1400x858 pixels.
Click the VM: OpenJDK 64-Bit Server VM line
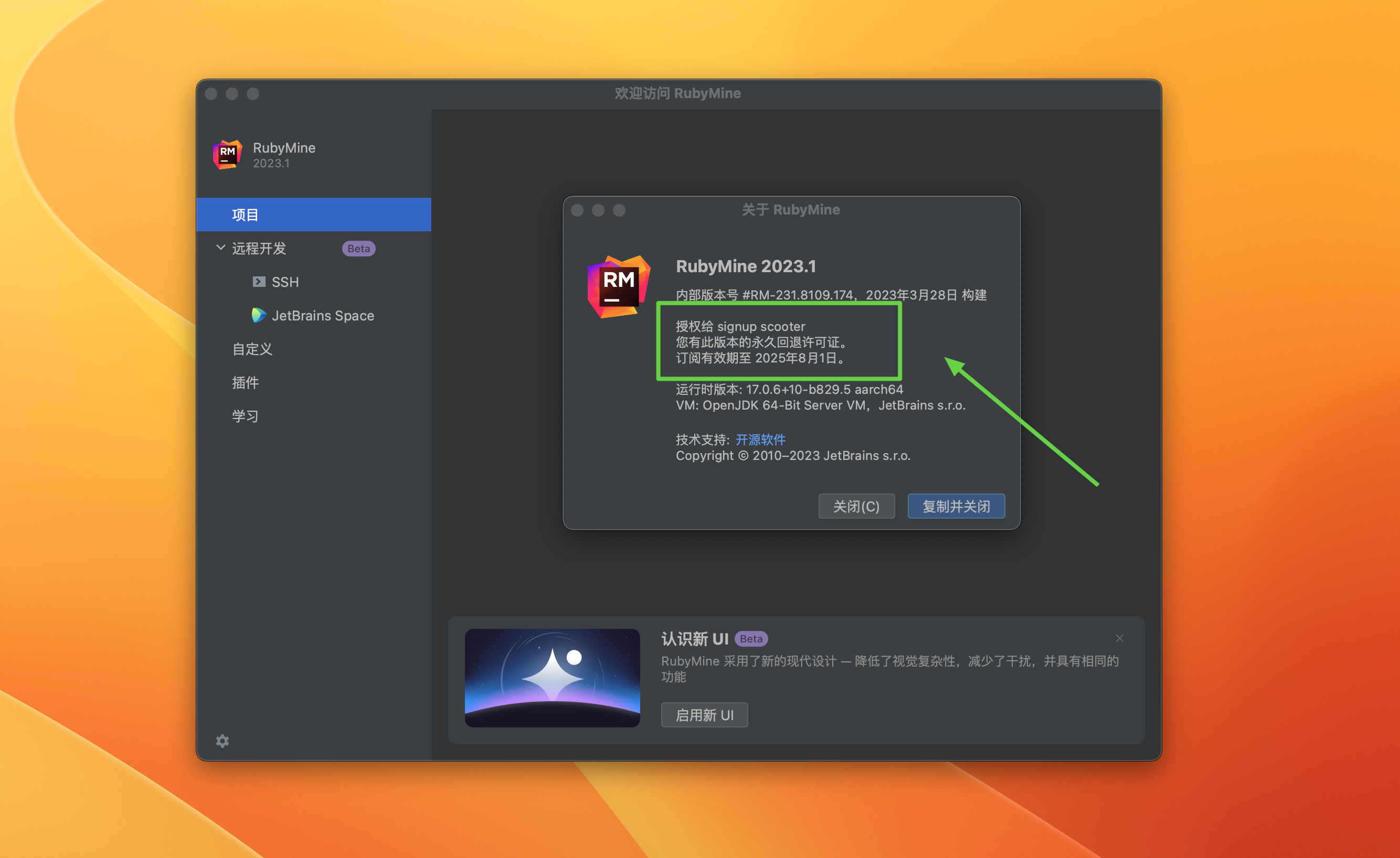tap(821, 405)
